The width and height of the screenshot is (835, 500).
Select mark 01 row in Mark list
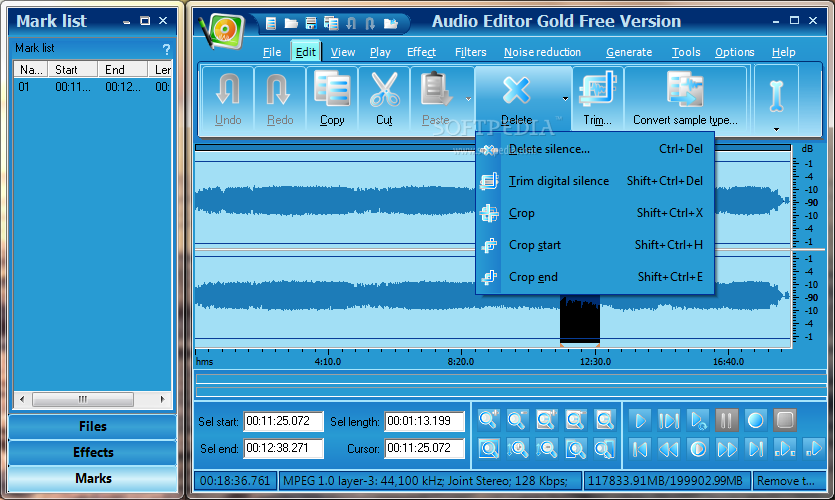[x=92, y=87]
